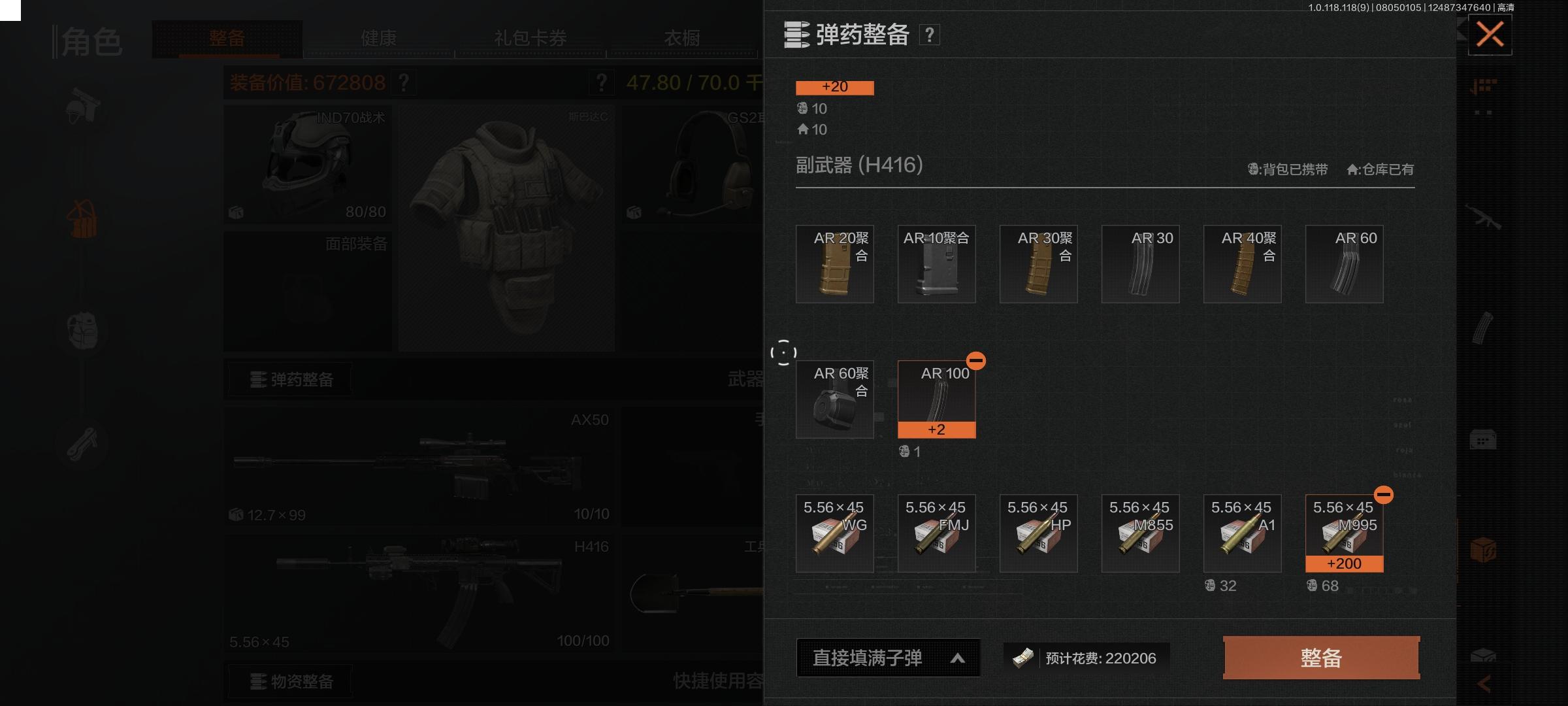Click the 弹药整备 button on left panel
The image size is (1568, 706).
[291, 380]
